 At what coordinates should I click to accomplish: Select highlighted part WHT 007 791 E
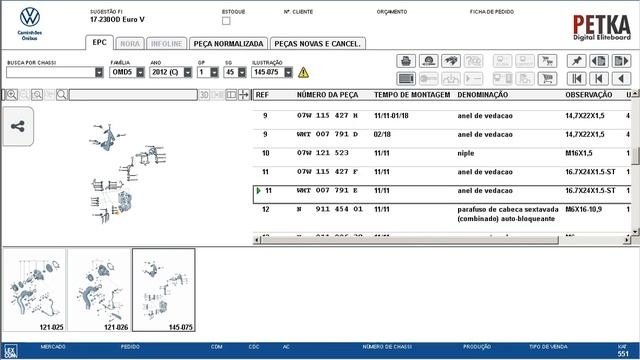[x=327, y=191]
